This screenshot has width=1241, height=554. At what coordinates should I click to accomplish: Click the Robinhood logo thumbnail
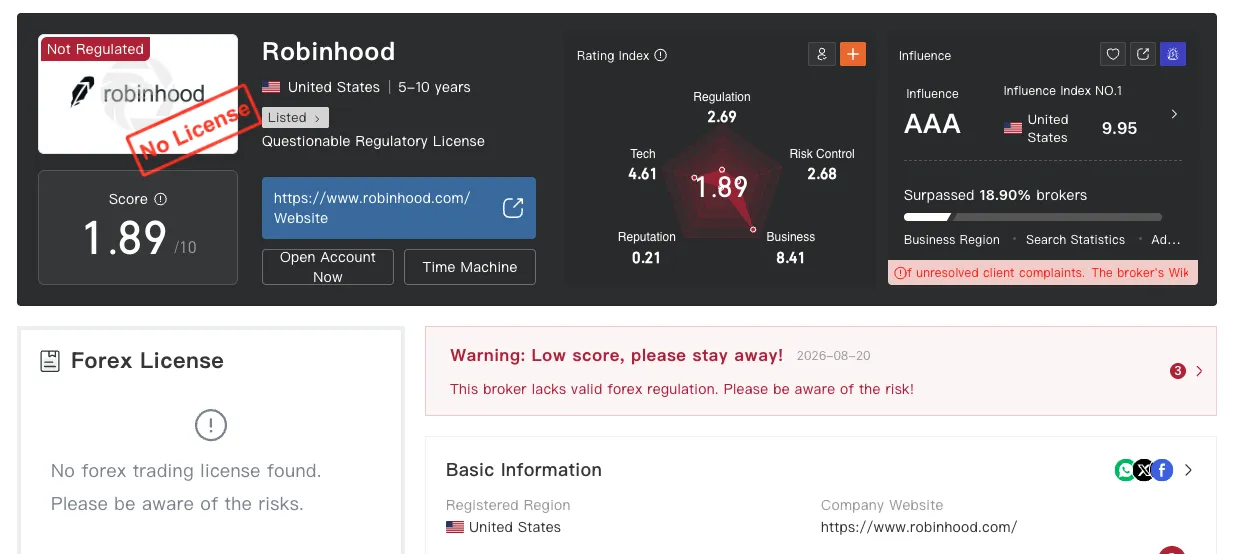[x=138, y=94]
